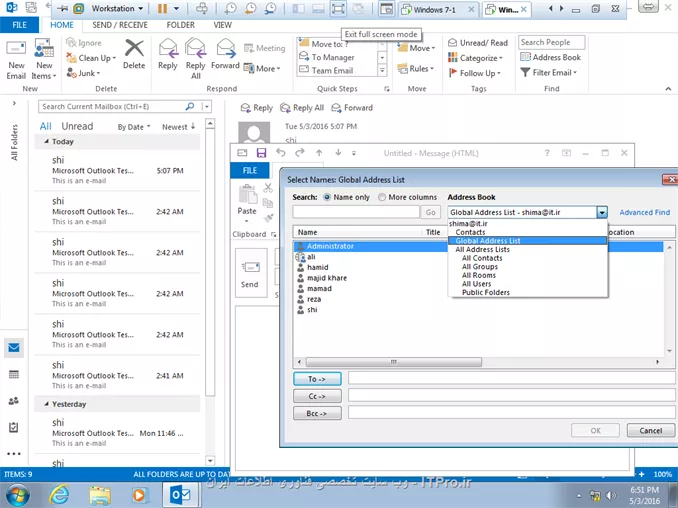Click Cancel in Select Names dialog
Viewport: 678px width, 508px height.
point(651,431)
